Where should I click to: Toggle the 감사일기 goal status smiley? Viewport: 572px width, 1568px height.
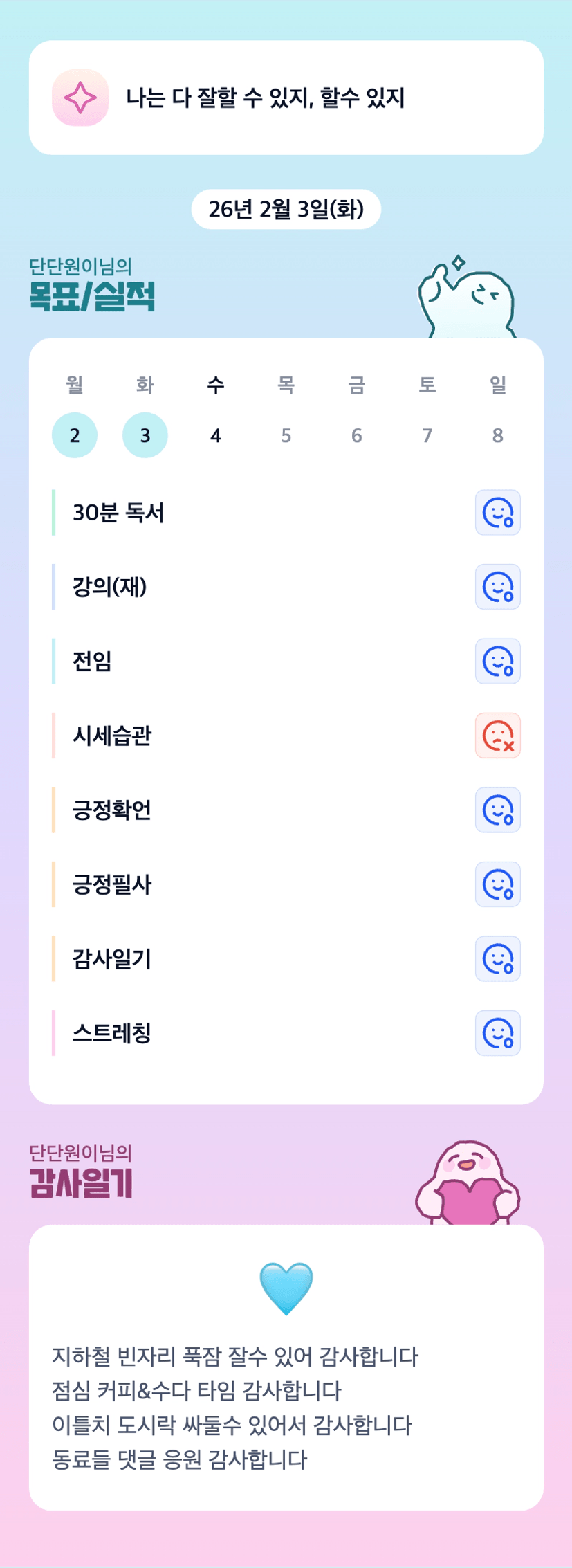click(497, 959)
